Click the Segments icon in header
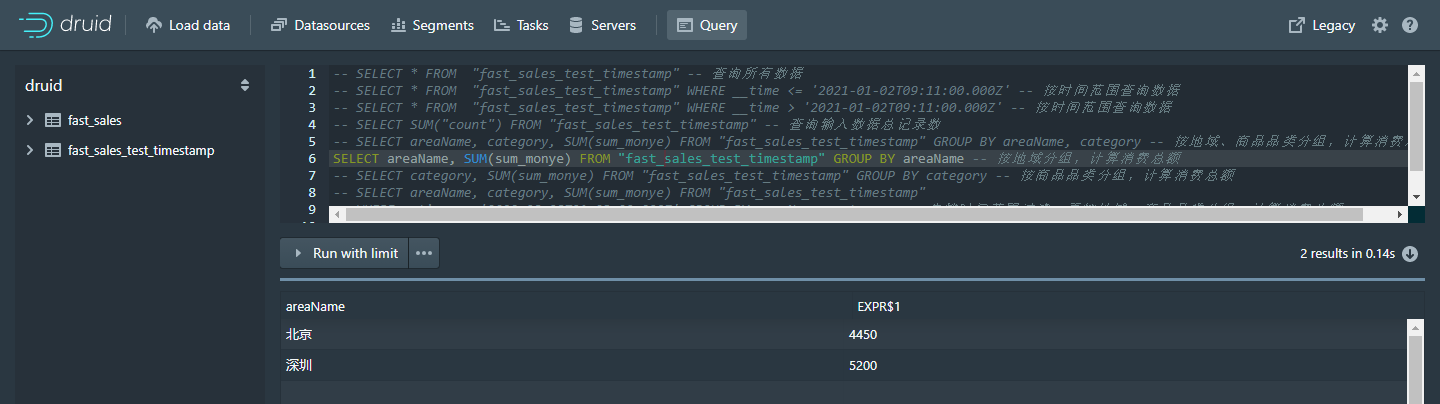Image resolution: width=1440 pixels, height=404 pixels. (x=398, y=25)
